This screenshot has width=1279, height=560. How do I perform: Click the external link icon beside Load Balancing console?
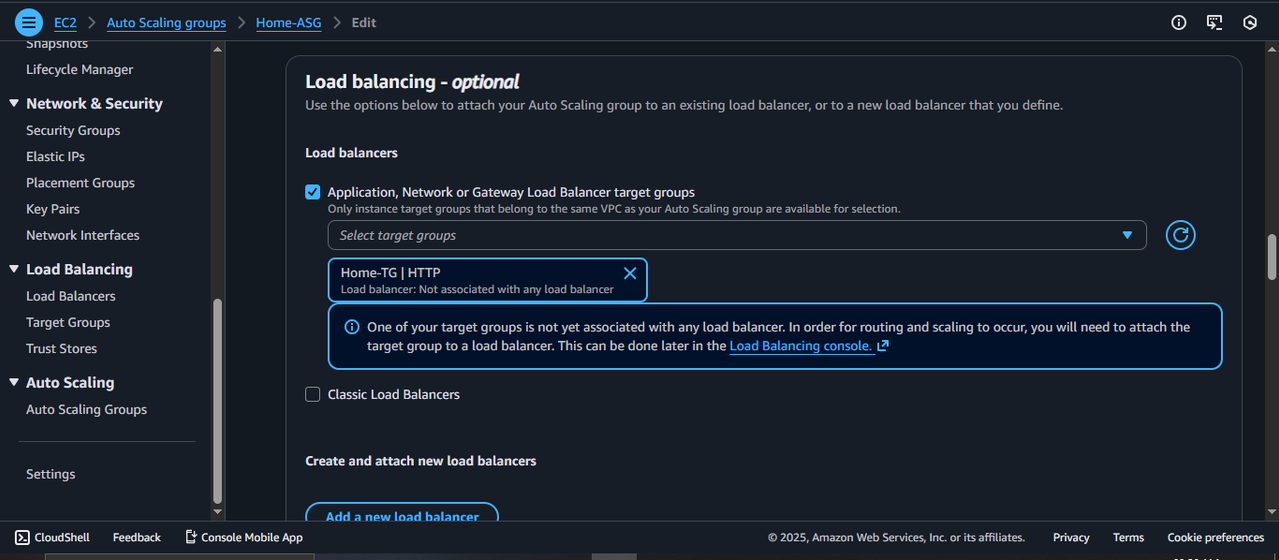click(883, 346)
